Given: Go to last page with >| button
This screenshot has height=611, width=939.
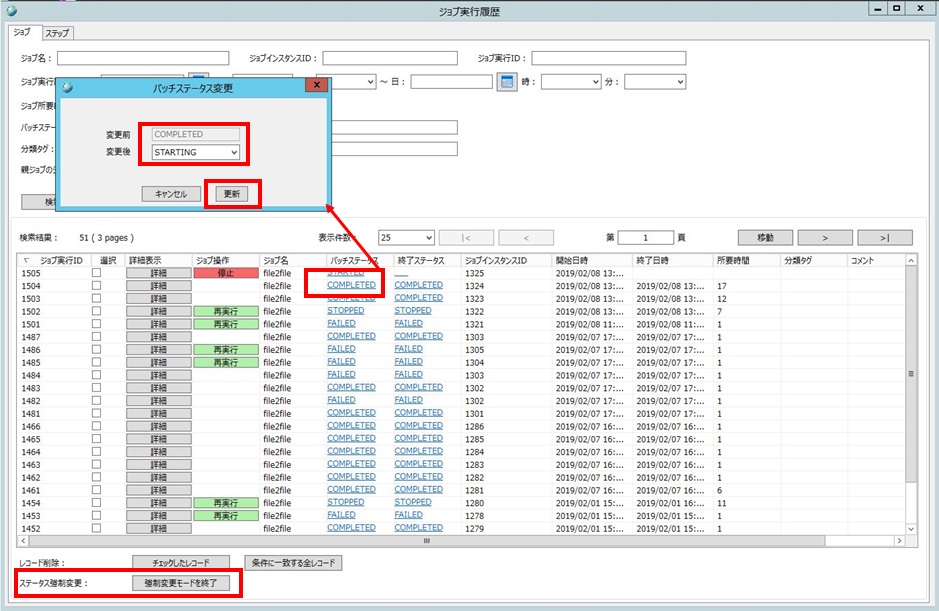Looking at the screenshot, I should point(884,238).
